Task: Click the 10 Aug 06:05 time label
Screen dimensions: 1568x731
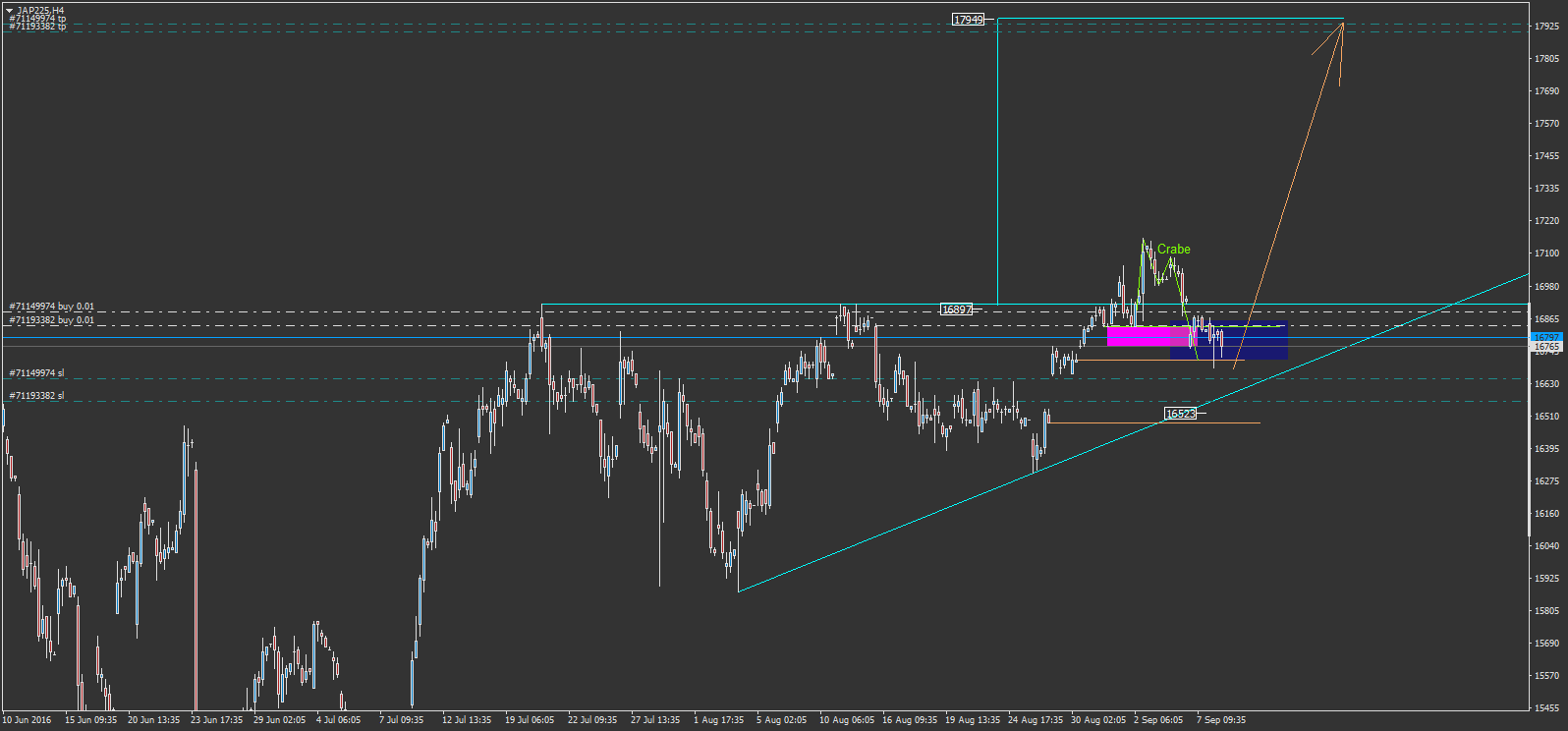Action: (x=847, y=720)
